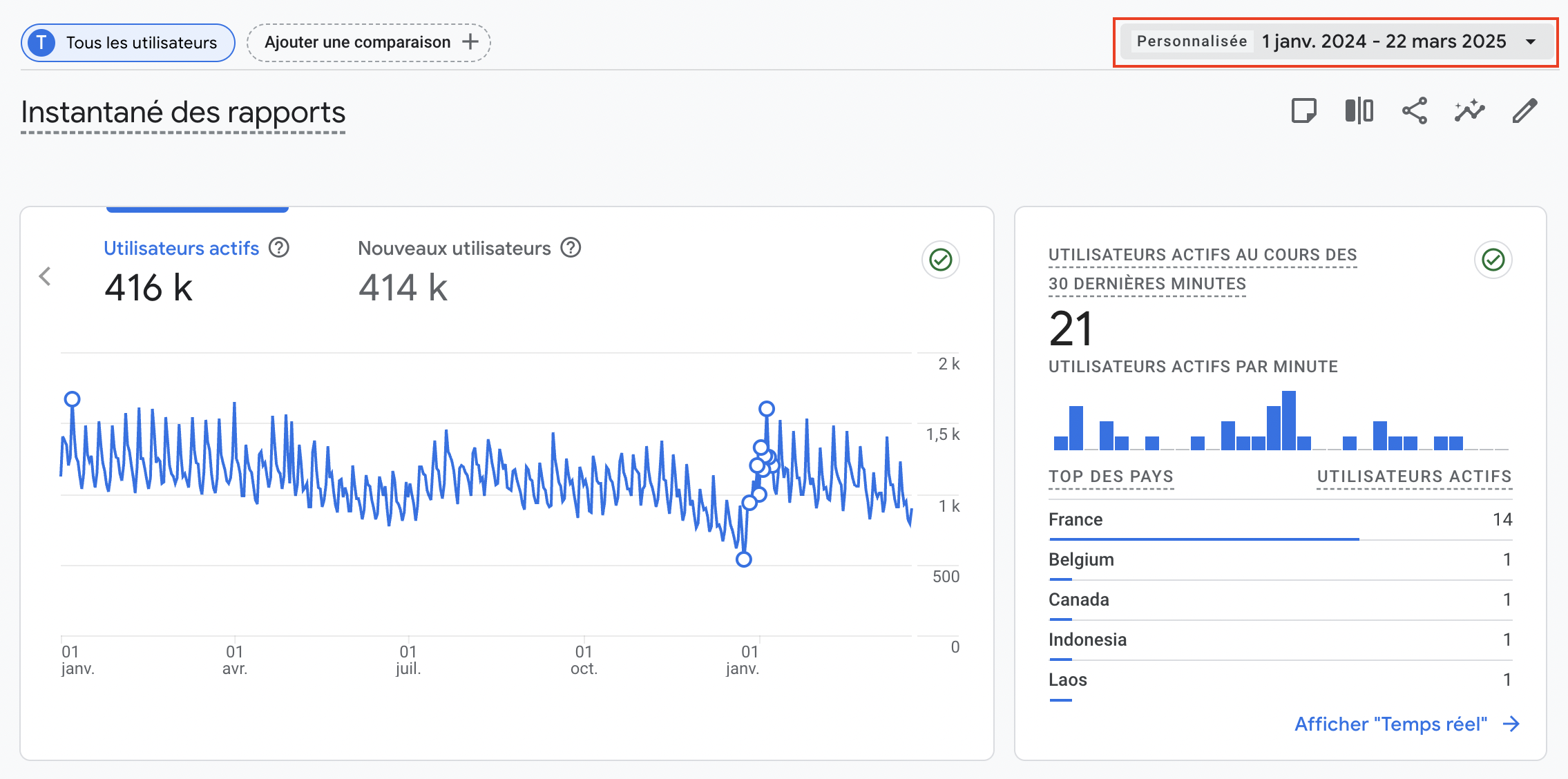Switch to the Nouveaux utilisateurs metric tab
This screenshot has height=779, width=1568.
[x=454, y=248]
